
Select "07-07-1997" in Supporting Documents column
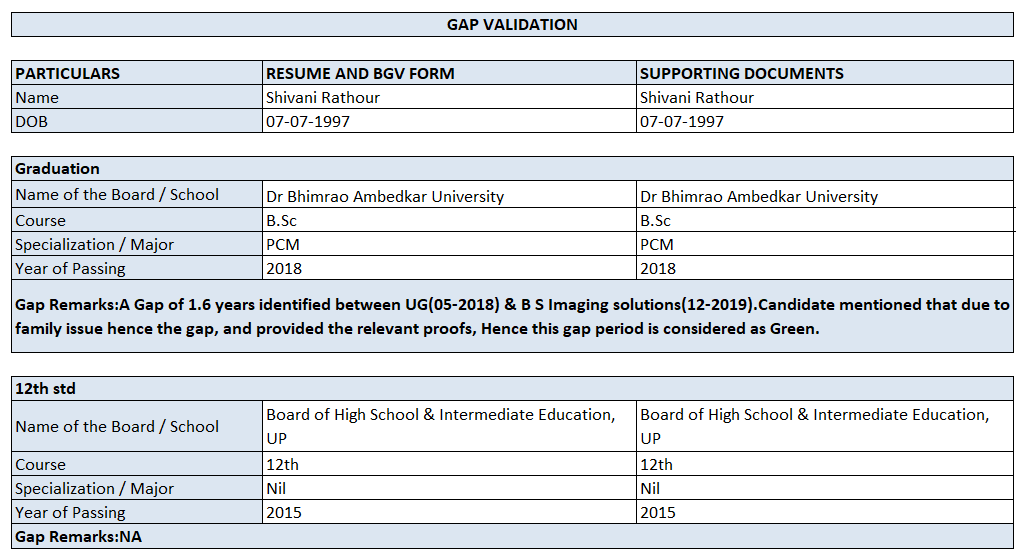click(825, 121)
